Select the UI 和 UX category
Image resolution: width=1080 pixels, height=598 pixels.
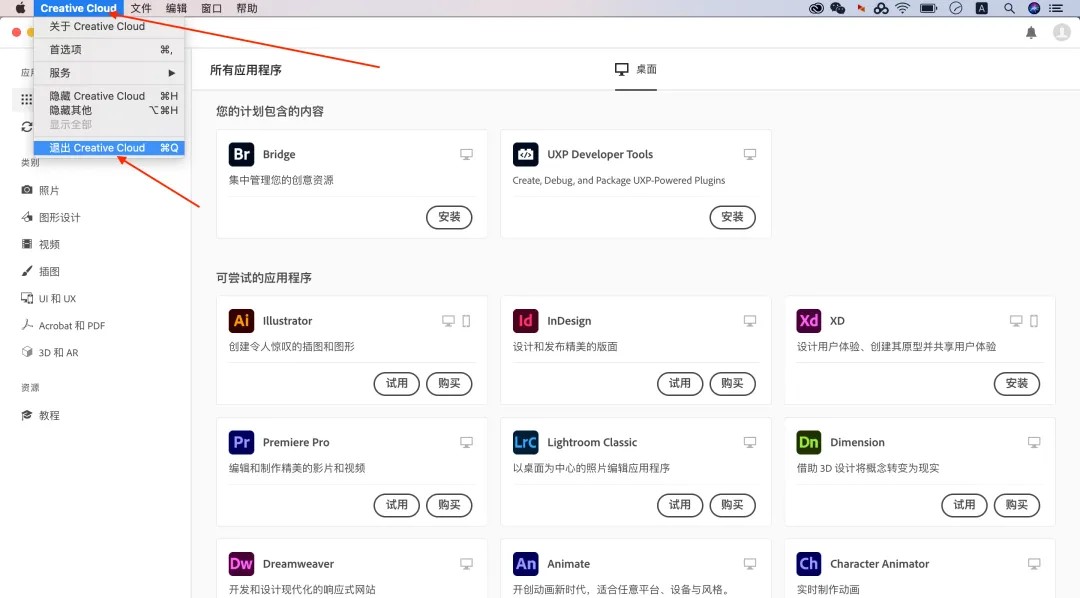[x=48, y=298]
